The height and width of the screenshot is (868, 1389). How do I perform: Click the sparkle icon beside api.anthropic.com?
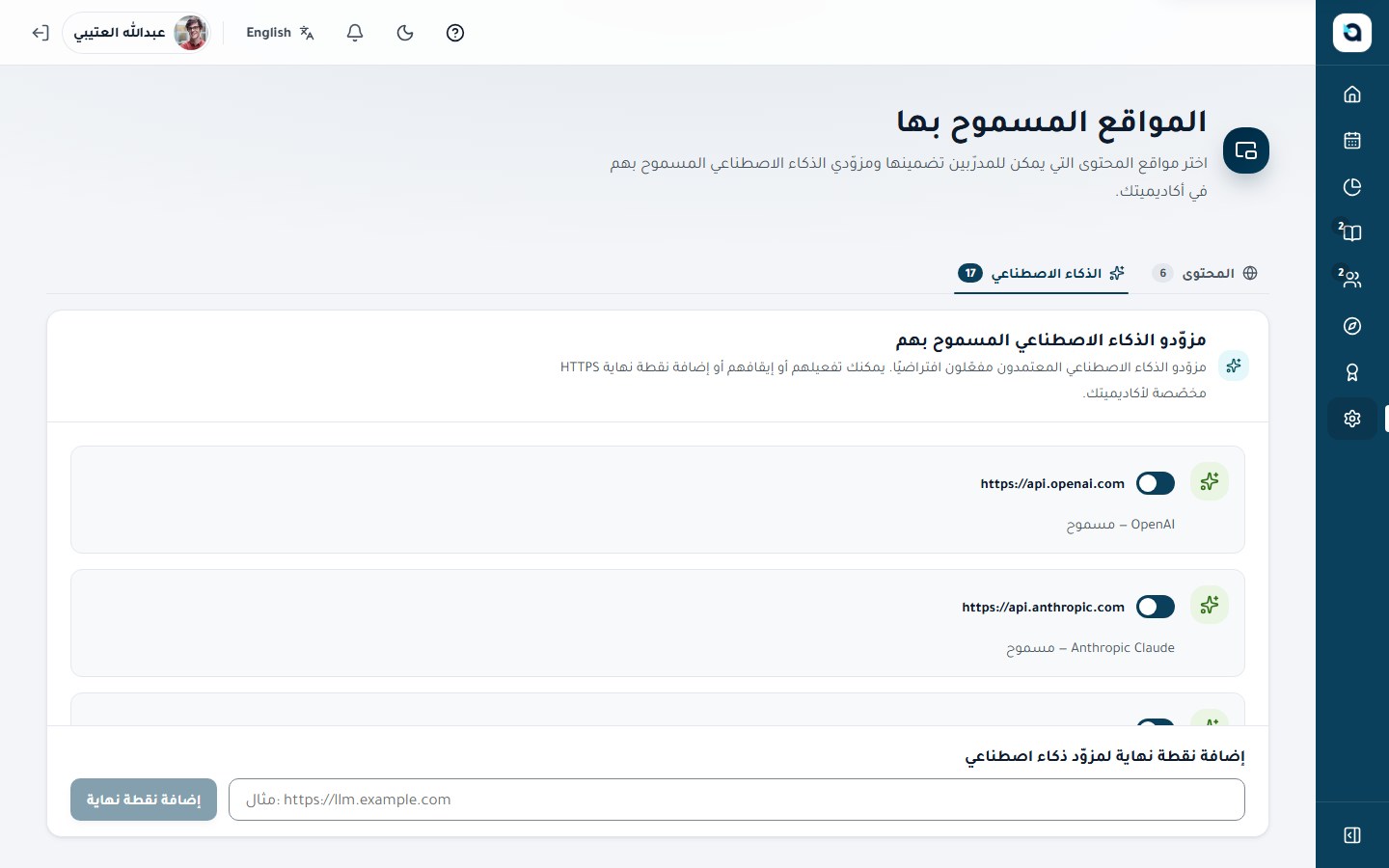tap(1210, 605)
